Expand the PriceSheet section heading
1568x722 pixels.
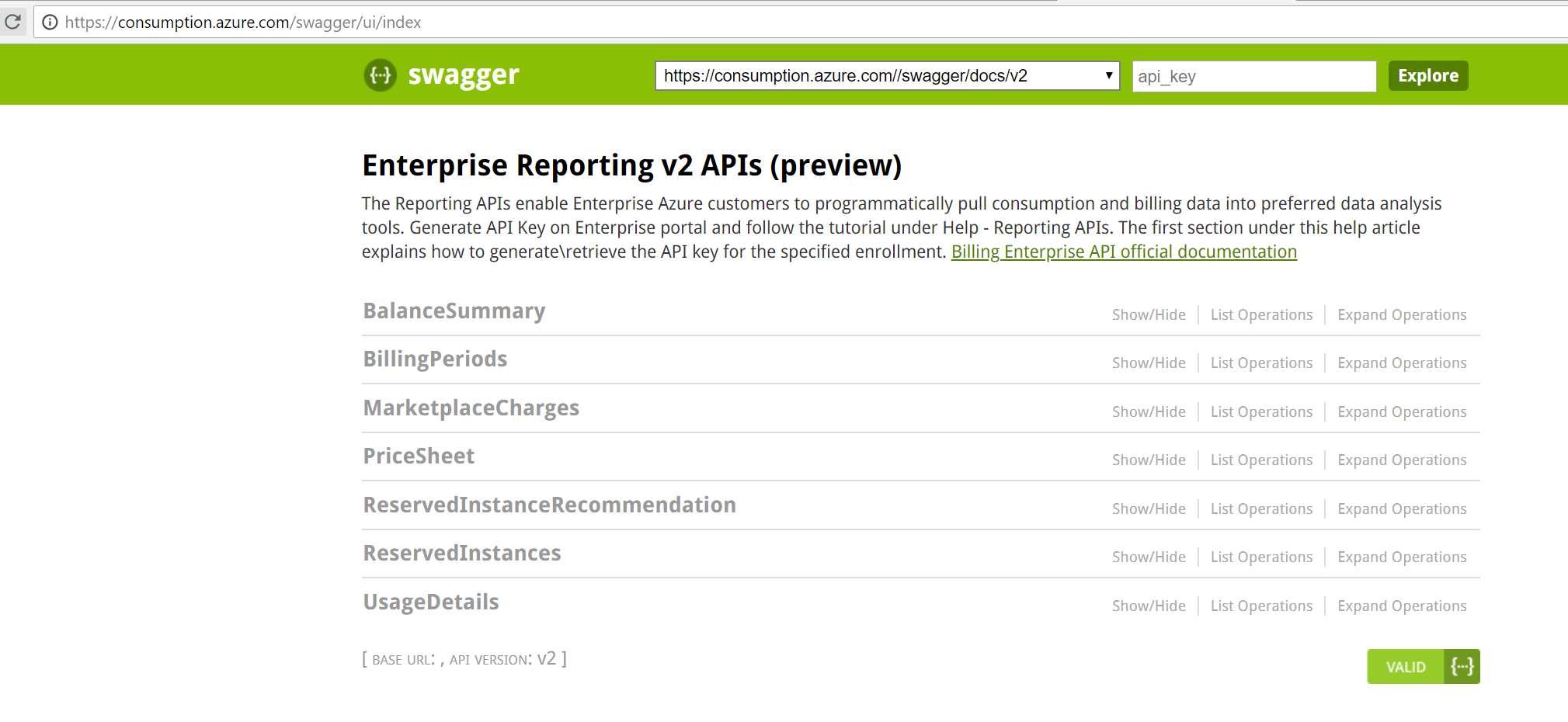(419, 456)
